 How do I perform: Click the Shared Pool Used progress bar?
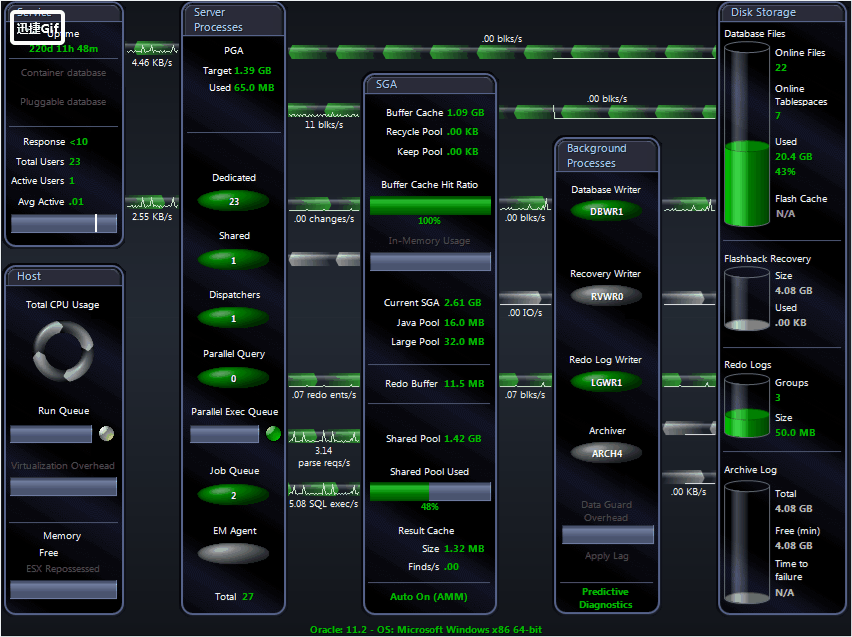(x=430, y=491)
